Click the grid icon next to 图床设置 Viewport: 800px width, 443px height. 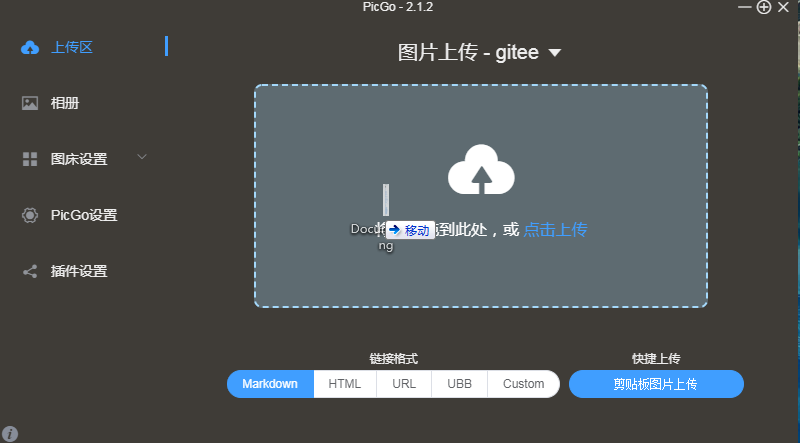click(x=30, y=159)
